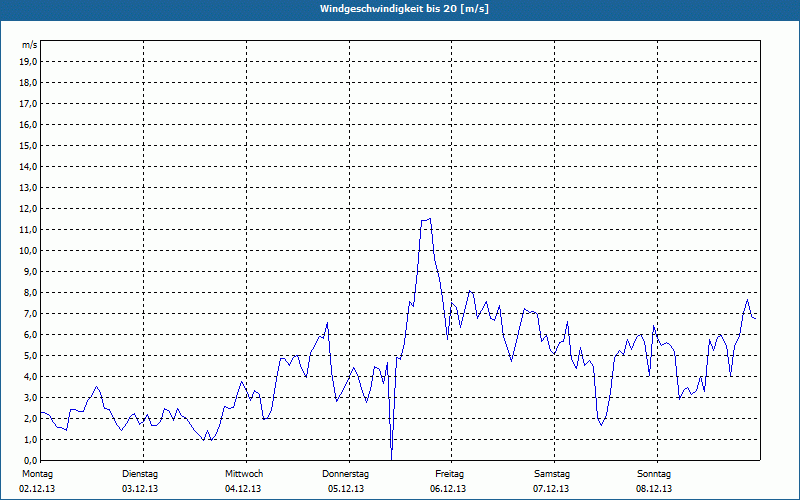Click the '17,0' axis value

[x=29, y=104]
